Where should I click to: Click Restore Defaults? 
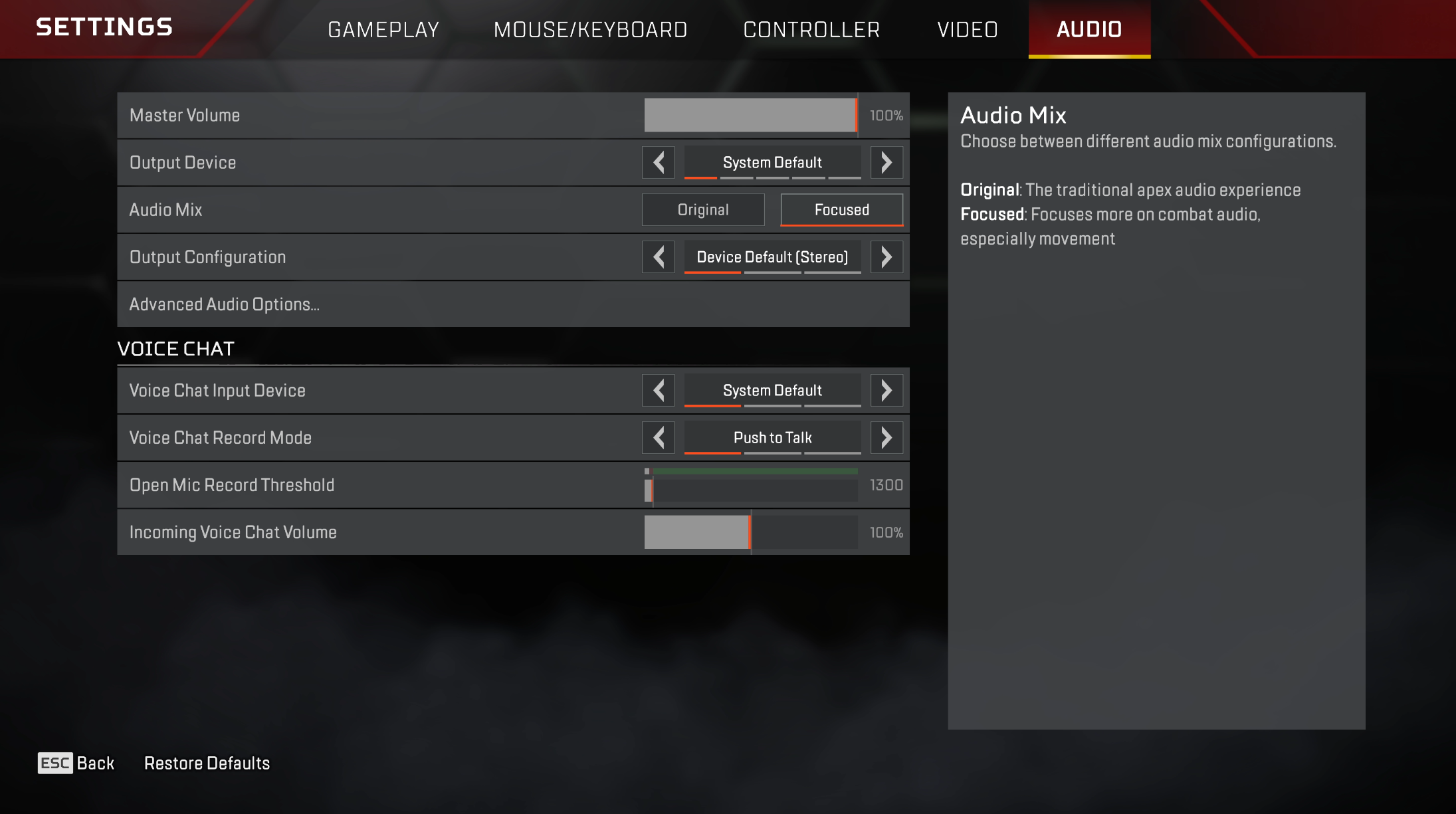point(207,763)
